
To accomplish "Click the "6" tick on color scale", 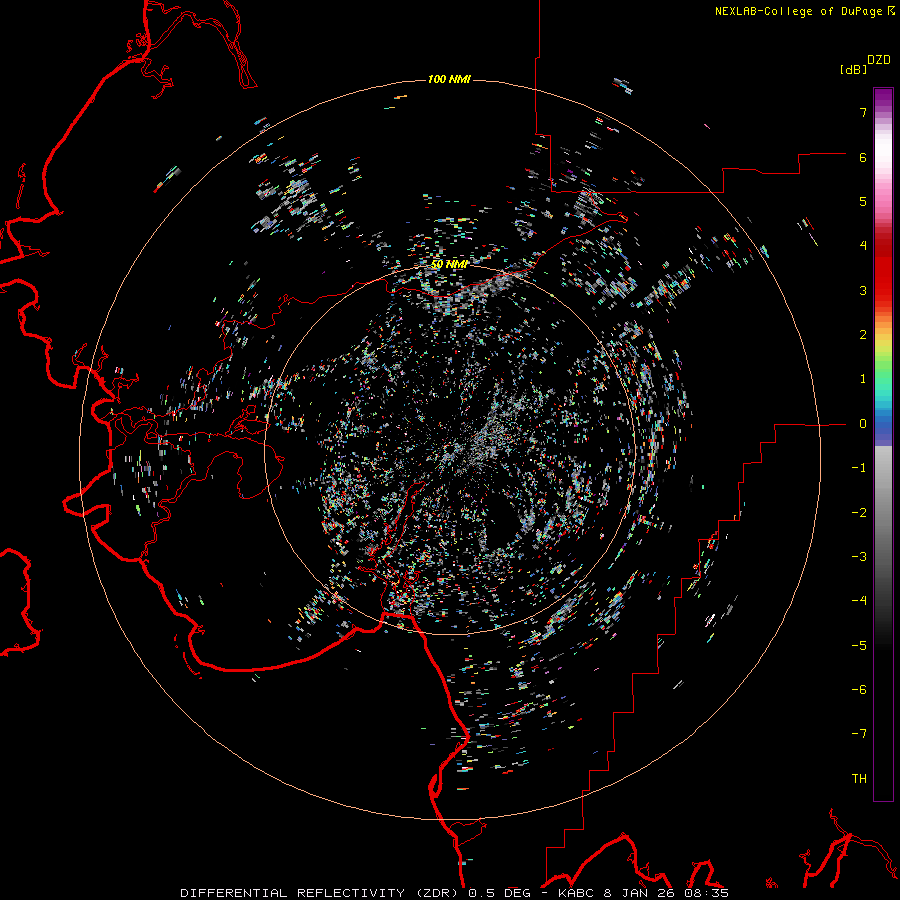I will tap(863, 157).
